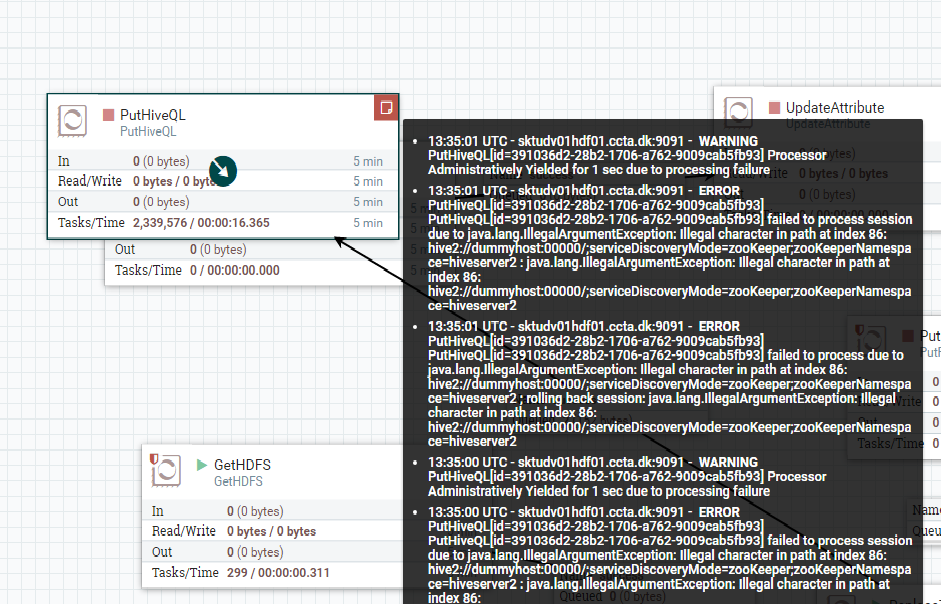Viewport: 941px width, 604px height.
Task: Click GetHDFS Out row value
Action: click(x=255, y=552)
